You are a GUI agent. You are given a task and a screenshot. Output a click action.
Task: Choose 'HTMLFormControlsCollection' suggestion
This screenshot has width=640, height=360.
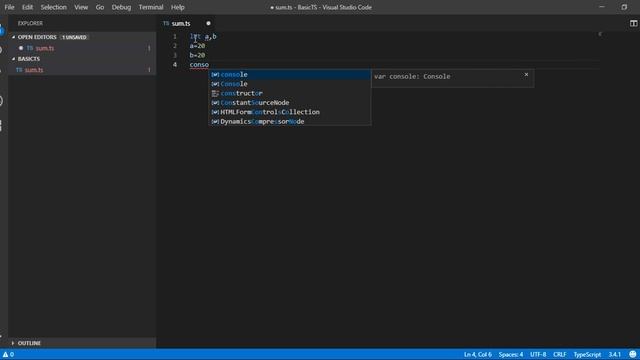click(x=290, y=112)
